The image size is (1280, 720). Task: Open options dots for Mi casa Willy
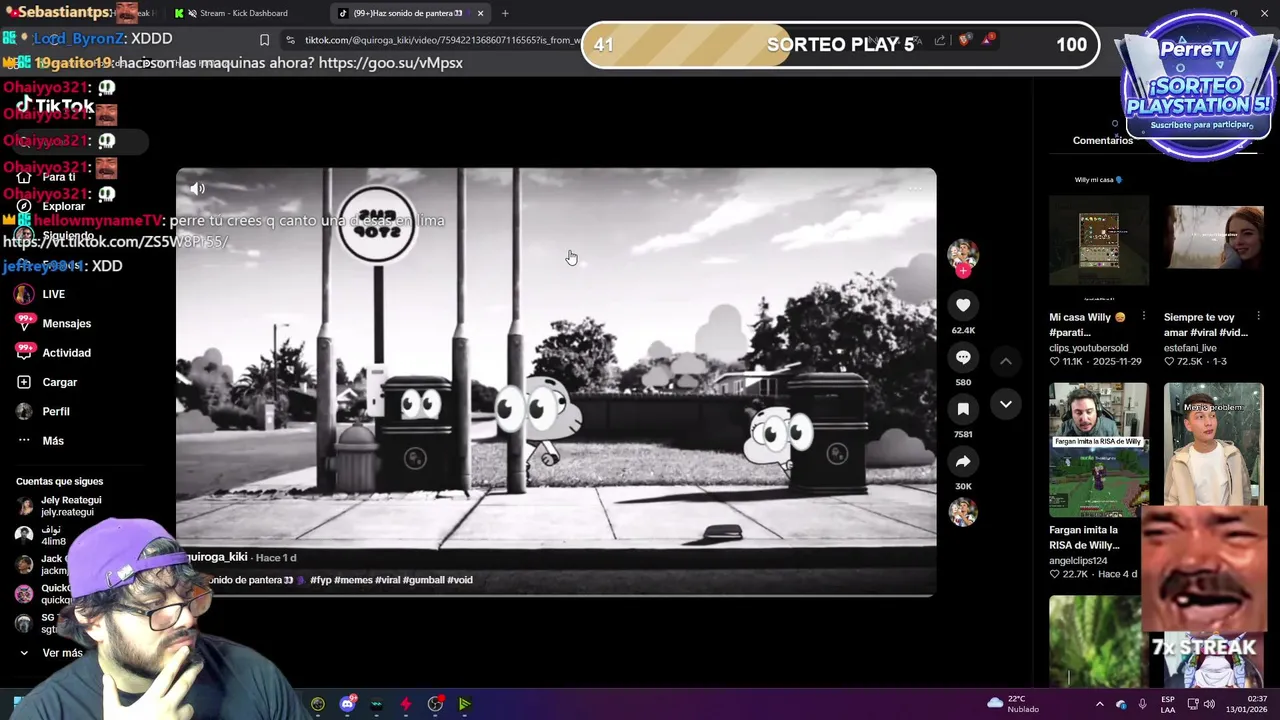[1144, 317]
